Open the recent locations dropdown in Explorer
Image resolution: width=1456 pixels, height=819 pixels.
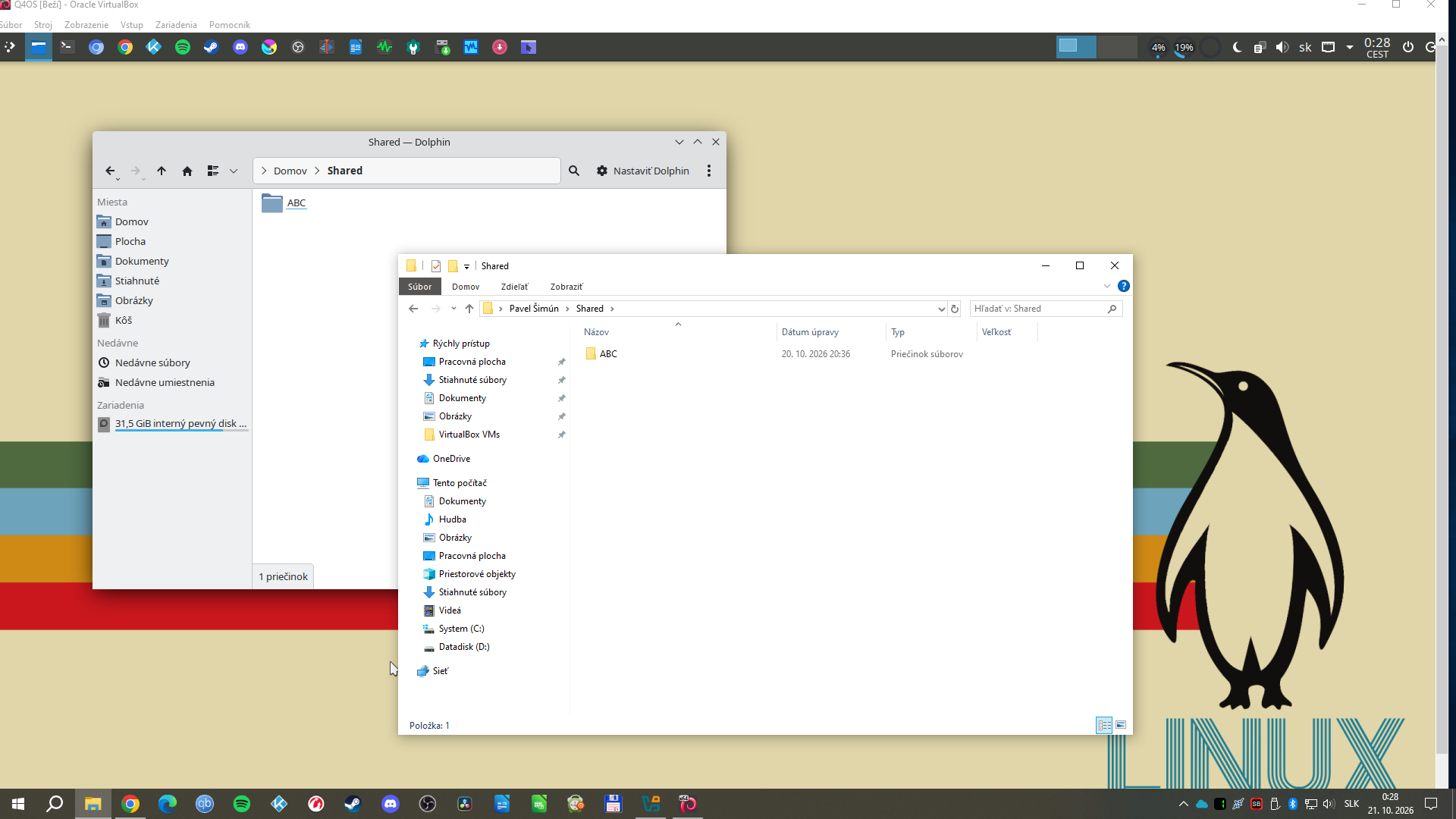coord(453,309)
